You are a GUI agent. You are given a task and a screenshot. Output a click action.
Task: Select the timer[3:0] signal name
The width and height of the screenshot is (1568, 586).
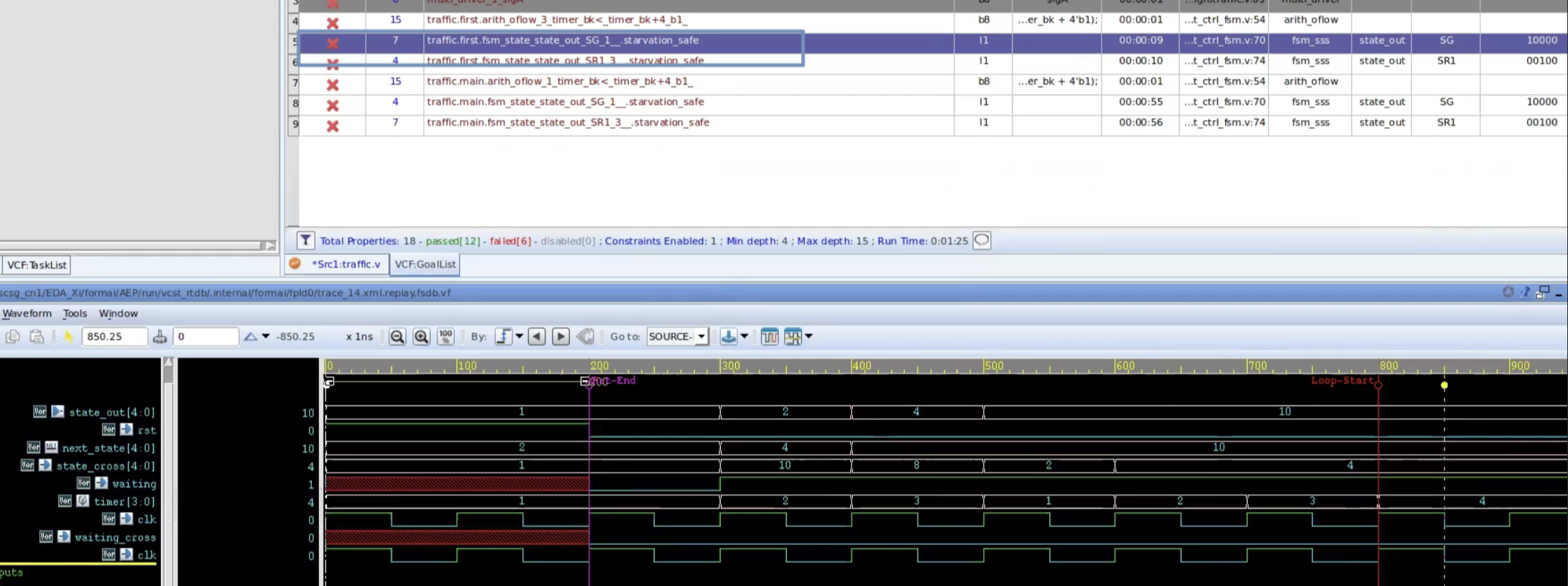click(124, 501)
